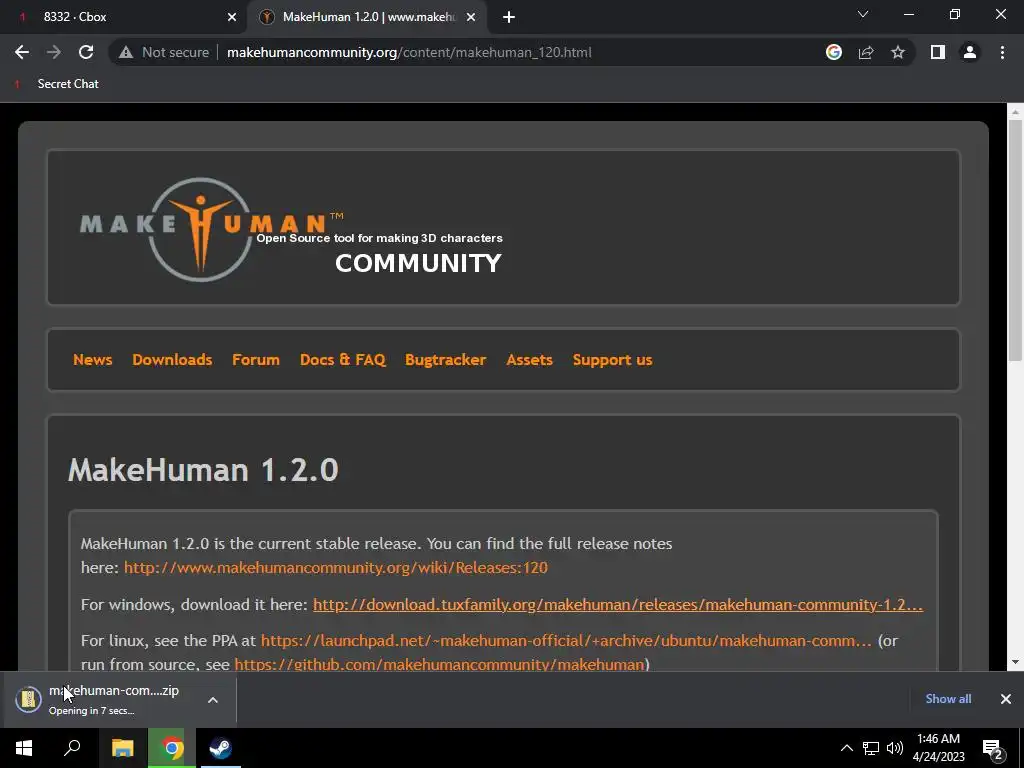Click the Google icon in address bar
The width and height of the screenshot is (1024, 768).
tap(834, 52)
